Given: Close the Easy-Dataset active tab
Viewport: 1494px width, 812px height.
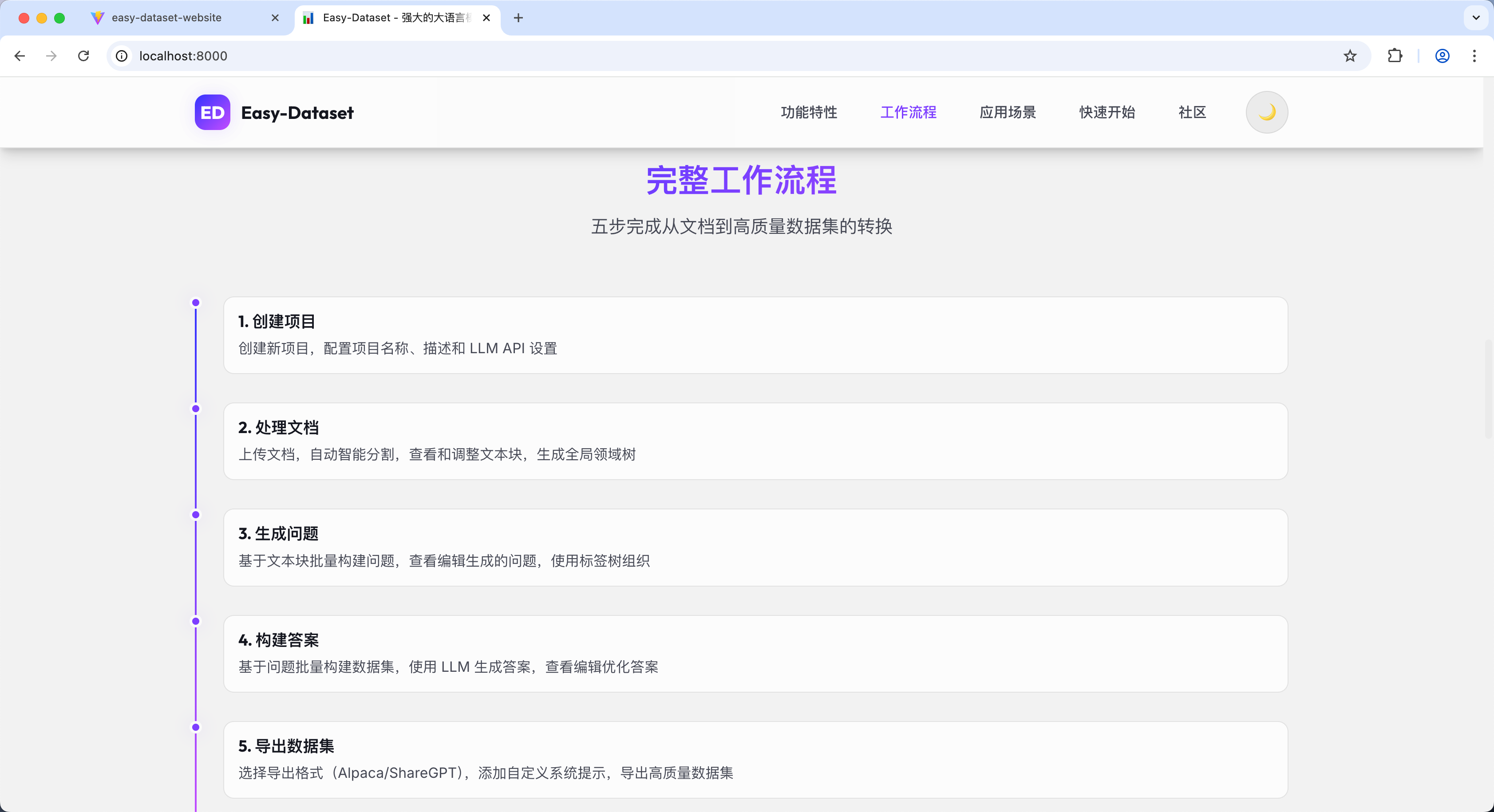Looking at the screenshot, I should 486,18.
